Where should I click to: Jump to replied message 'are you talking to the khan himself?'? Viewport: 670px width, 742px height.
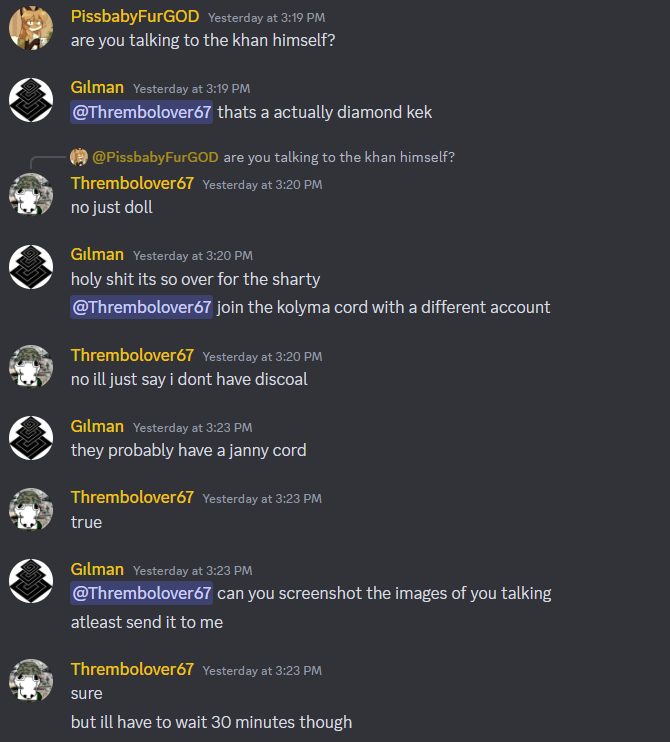339,157
